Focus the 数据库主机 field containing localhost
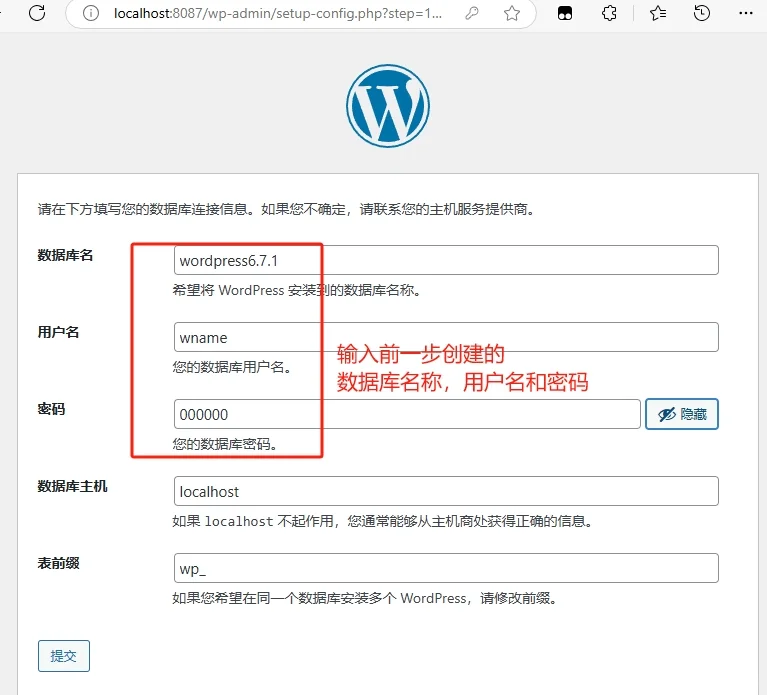The image size is (767, 695). (x=446, y=491)
